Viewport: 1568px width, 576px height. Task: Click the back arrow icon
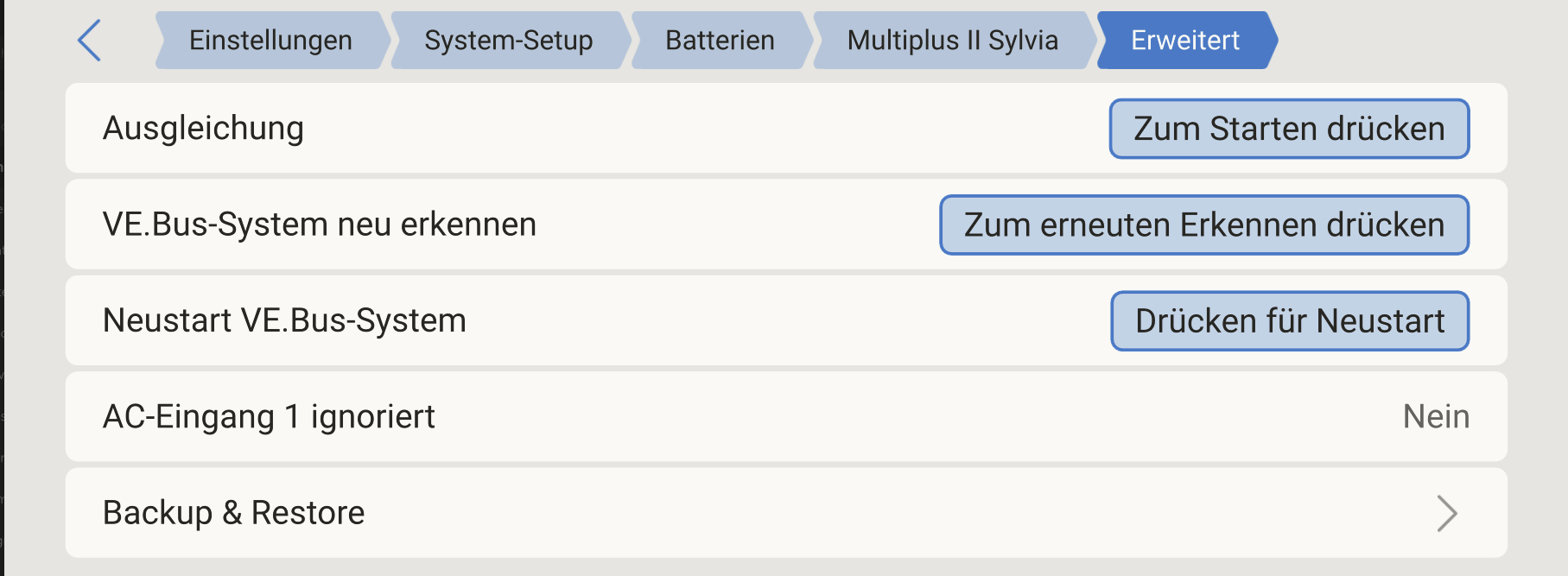(x=90, y=41)
